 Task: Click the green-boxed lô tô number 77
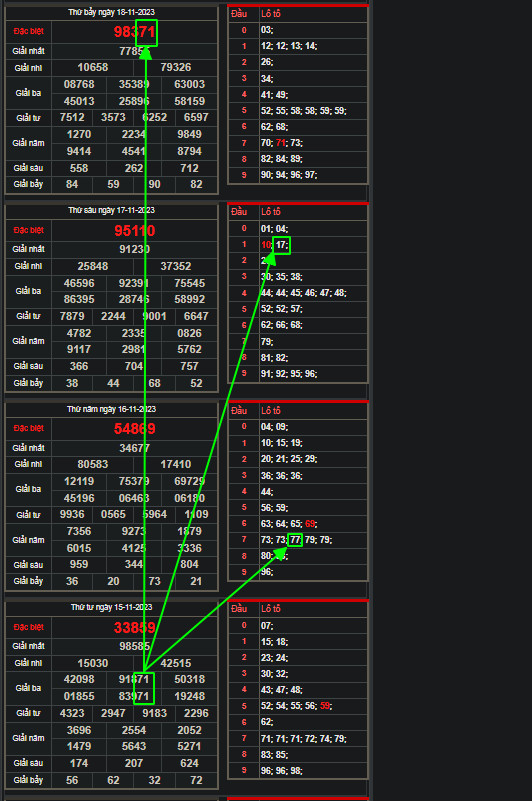pos(295,540)
